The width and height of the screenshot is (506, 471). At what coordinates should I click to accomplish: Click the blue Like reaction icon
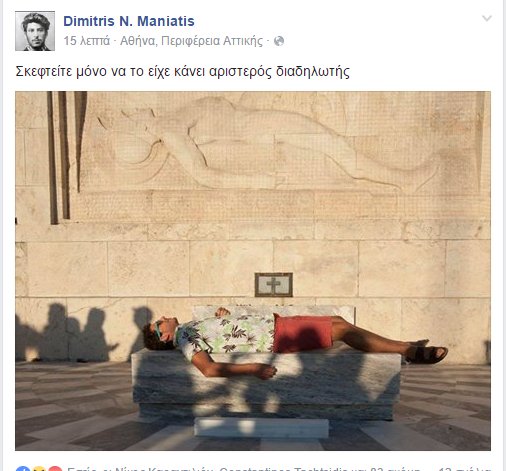[x=23, y=469]
